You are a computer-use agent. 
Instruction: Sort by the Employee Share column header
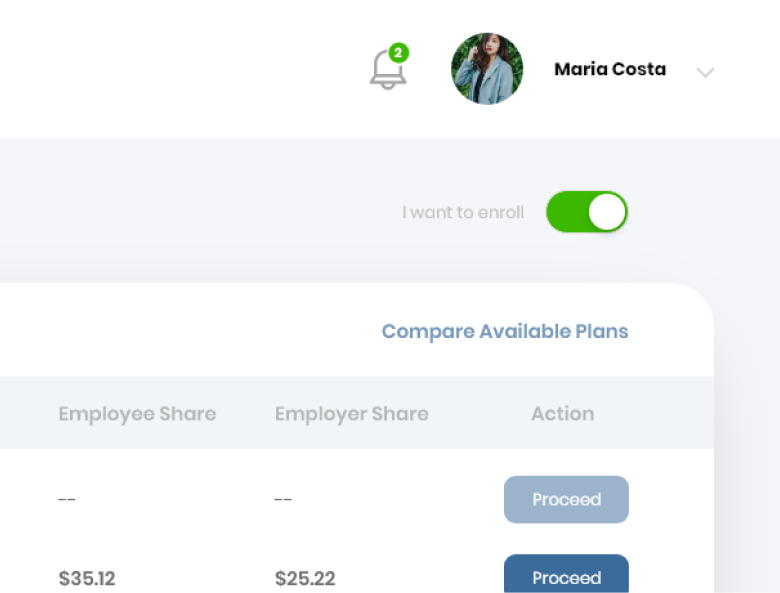(137, 414)
